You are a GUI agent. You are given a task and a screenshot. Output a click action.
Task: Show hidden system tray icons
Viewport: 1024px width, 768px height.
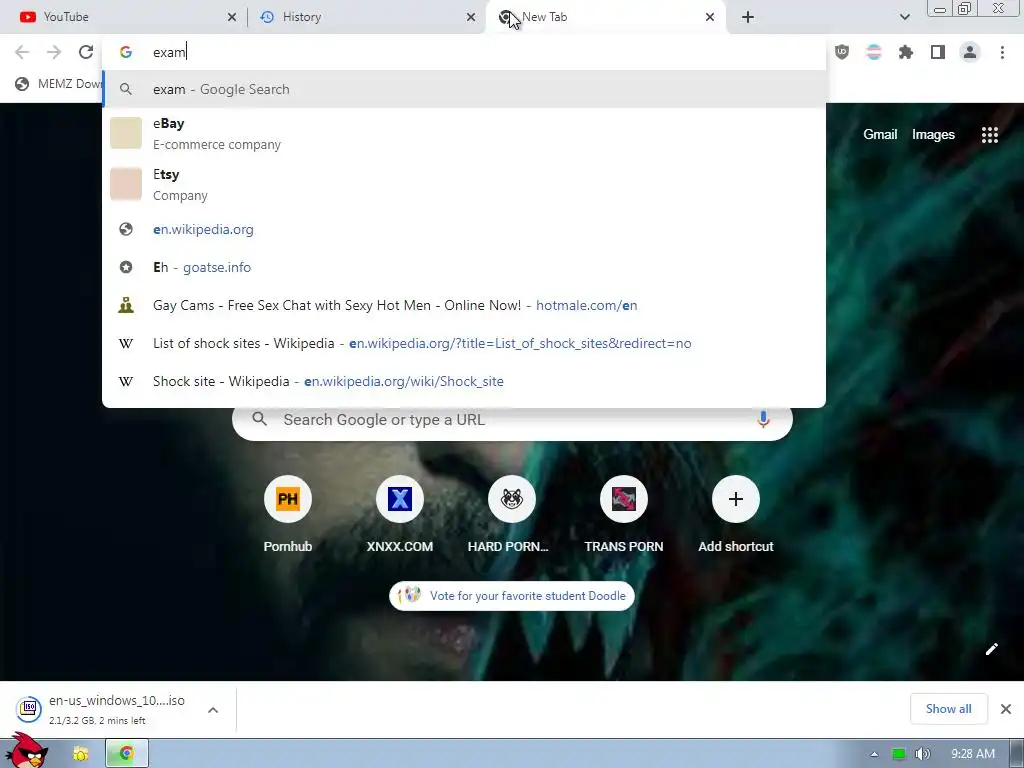[x=874, y=754]
